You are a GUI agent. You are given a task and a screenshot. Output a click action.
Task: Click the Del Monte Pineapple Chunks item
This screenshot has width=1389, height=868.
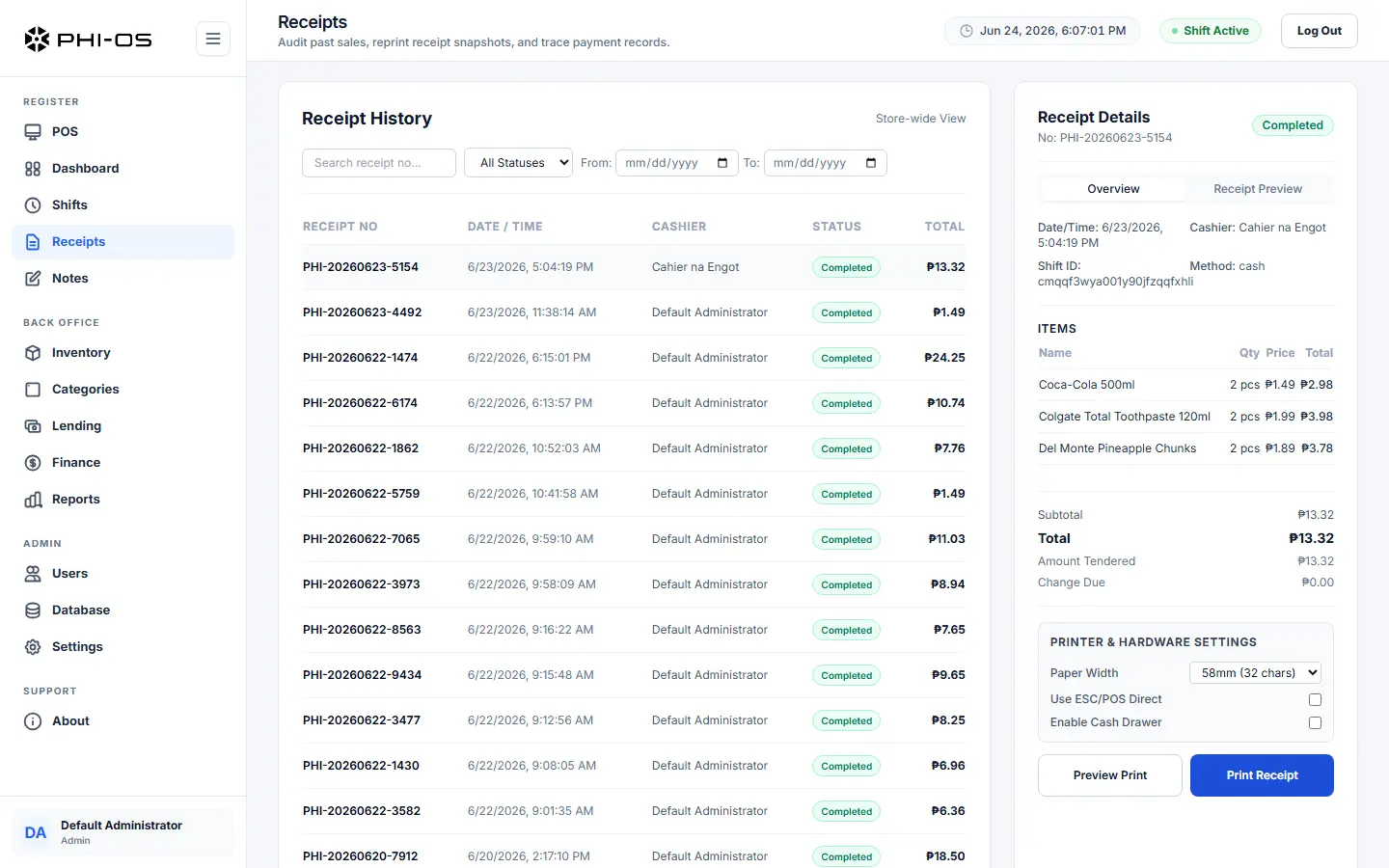point(1185,448)
